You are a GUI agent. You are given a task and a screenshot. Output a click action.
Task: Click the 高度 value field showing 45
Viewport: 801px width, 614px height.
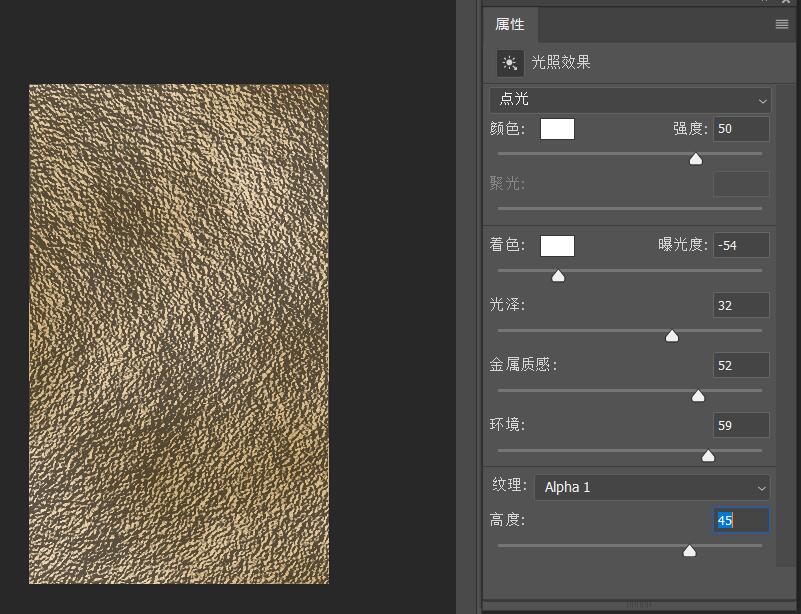741,520
